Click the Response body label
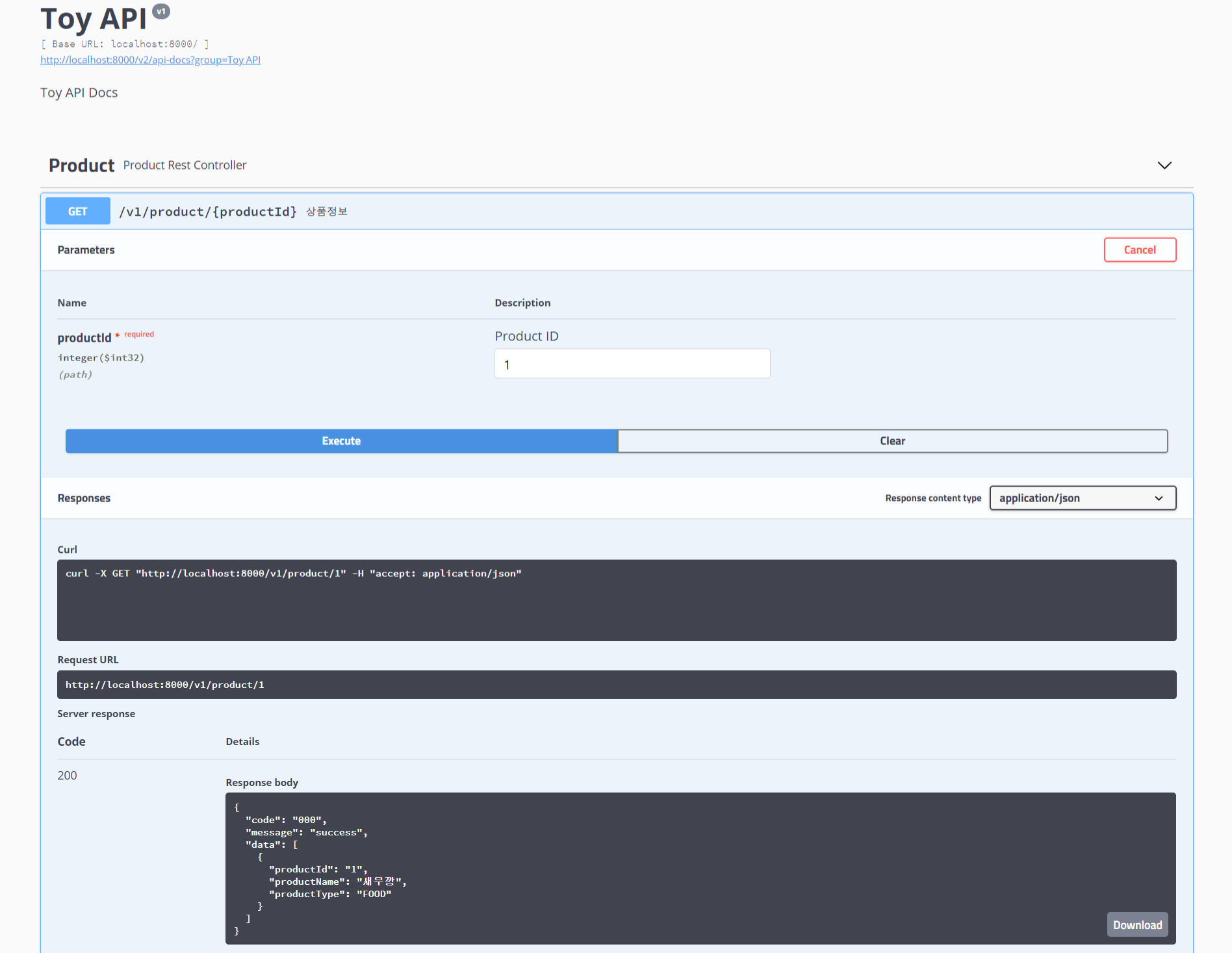 point(262,783)
